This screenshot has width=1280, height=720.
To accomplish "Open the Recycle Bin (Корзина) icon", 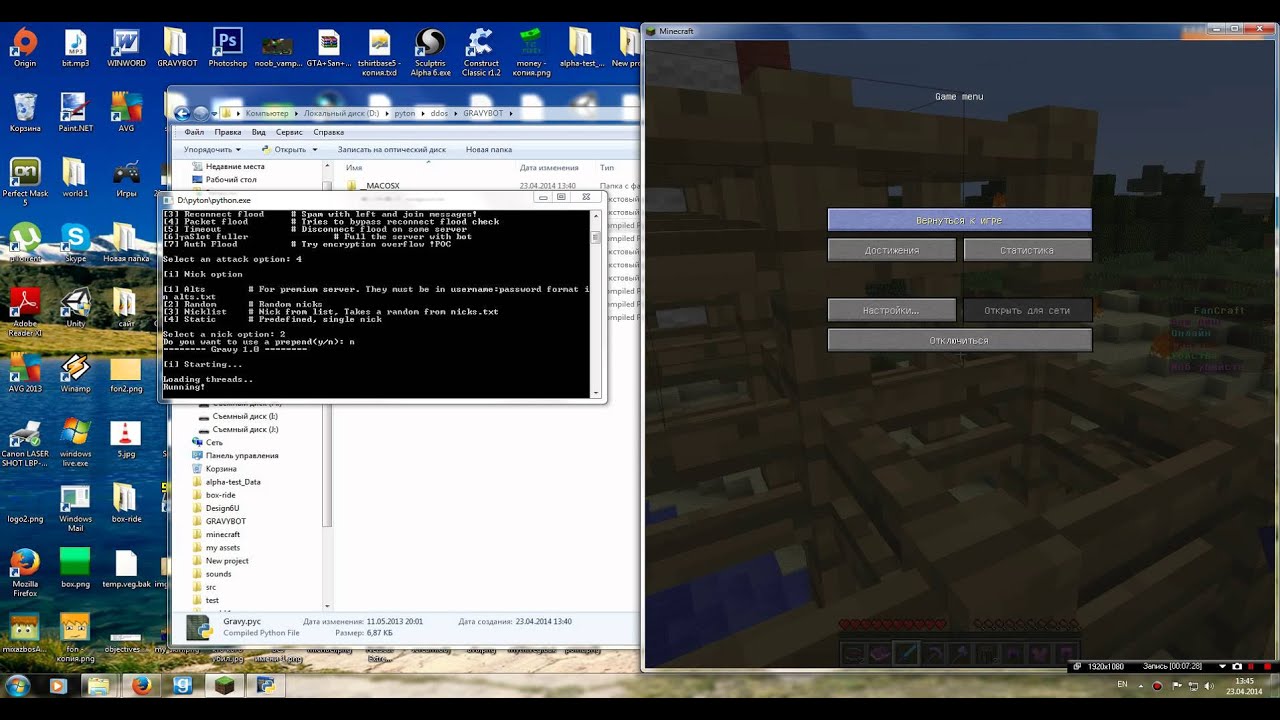I will click(25, 113).
